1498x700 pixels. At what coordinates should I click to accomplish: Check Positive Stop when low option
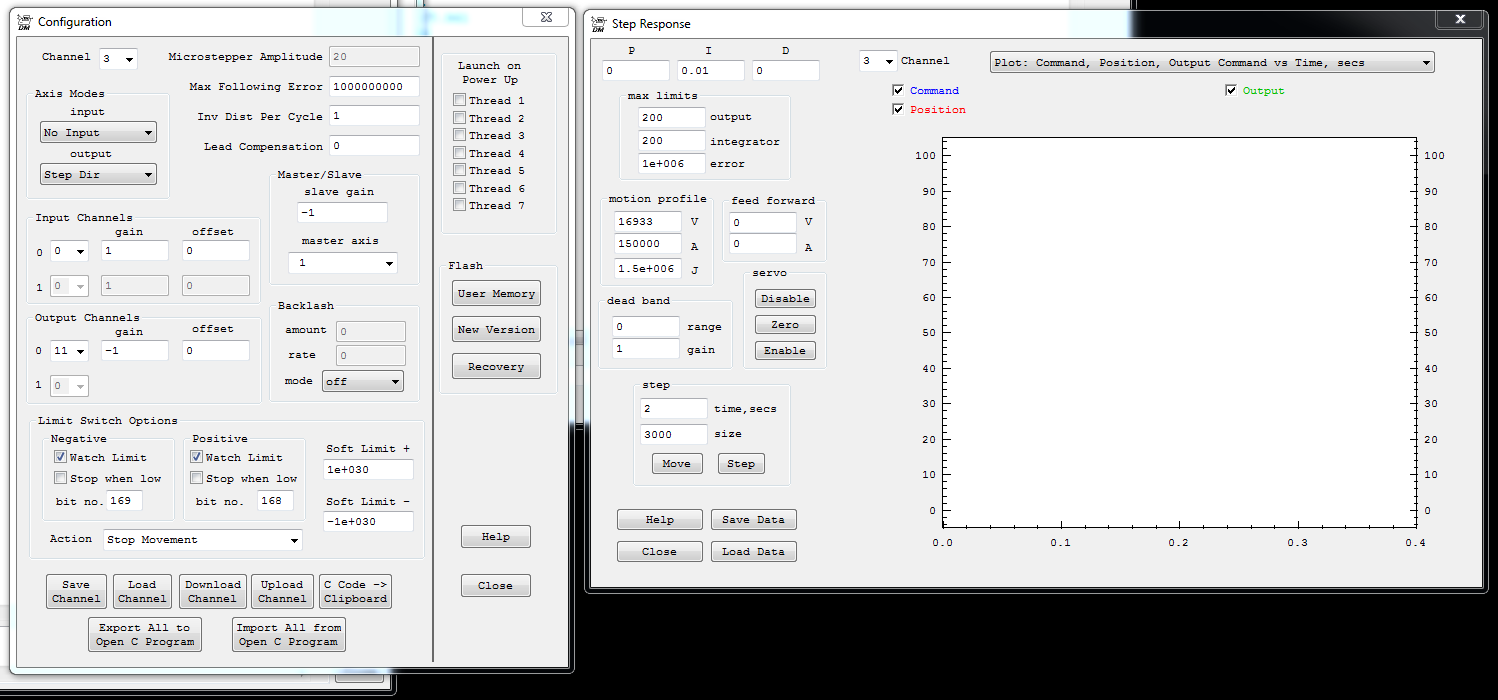pyautogui.click(x=197, y=478)
